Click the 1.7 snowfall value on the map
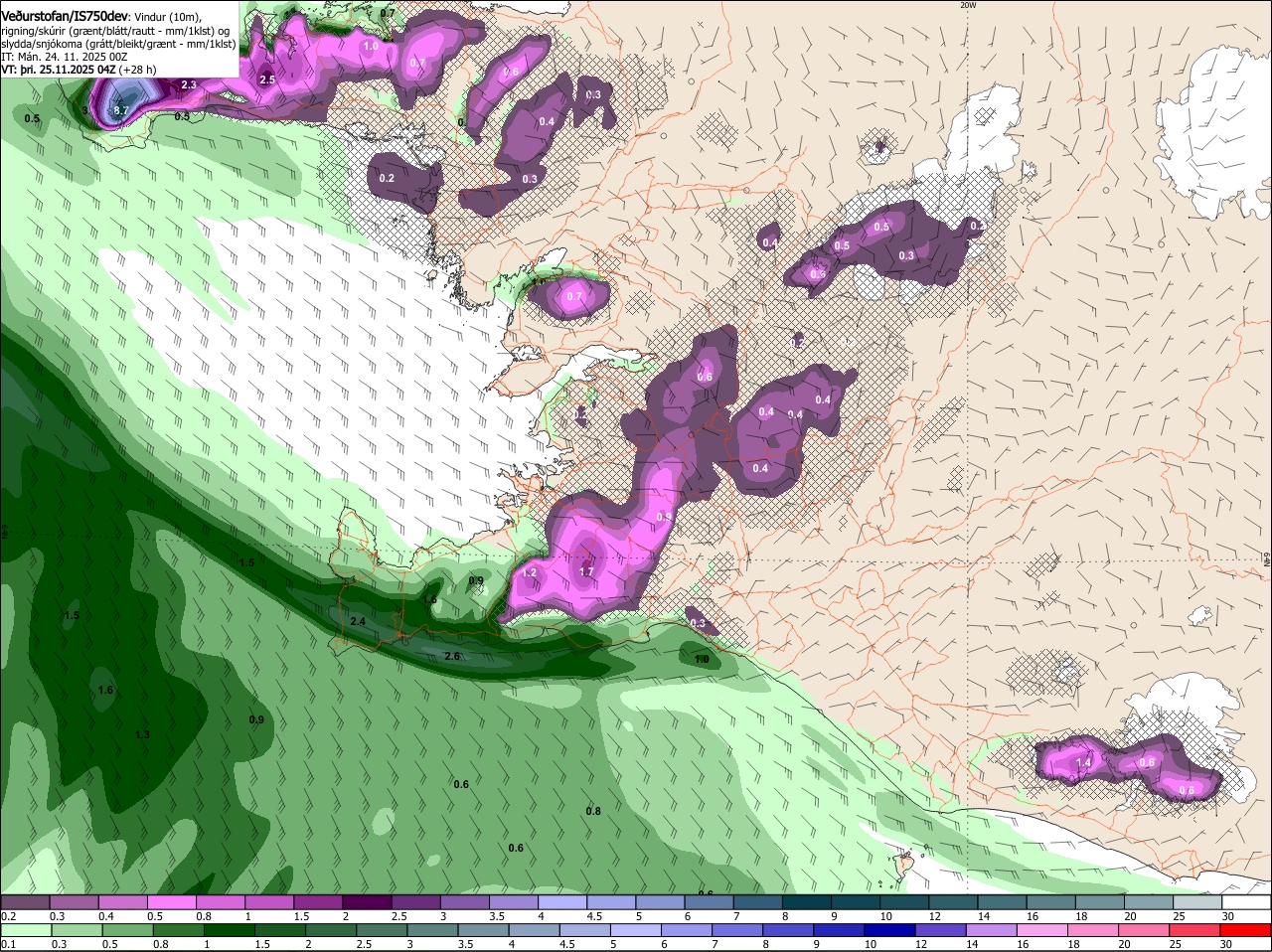Image resolution: width=1272 pixels, height=952 pixels. click(x=586, y=571)
